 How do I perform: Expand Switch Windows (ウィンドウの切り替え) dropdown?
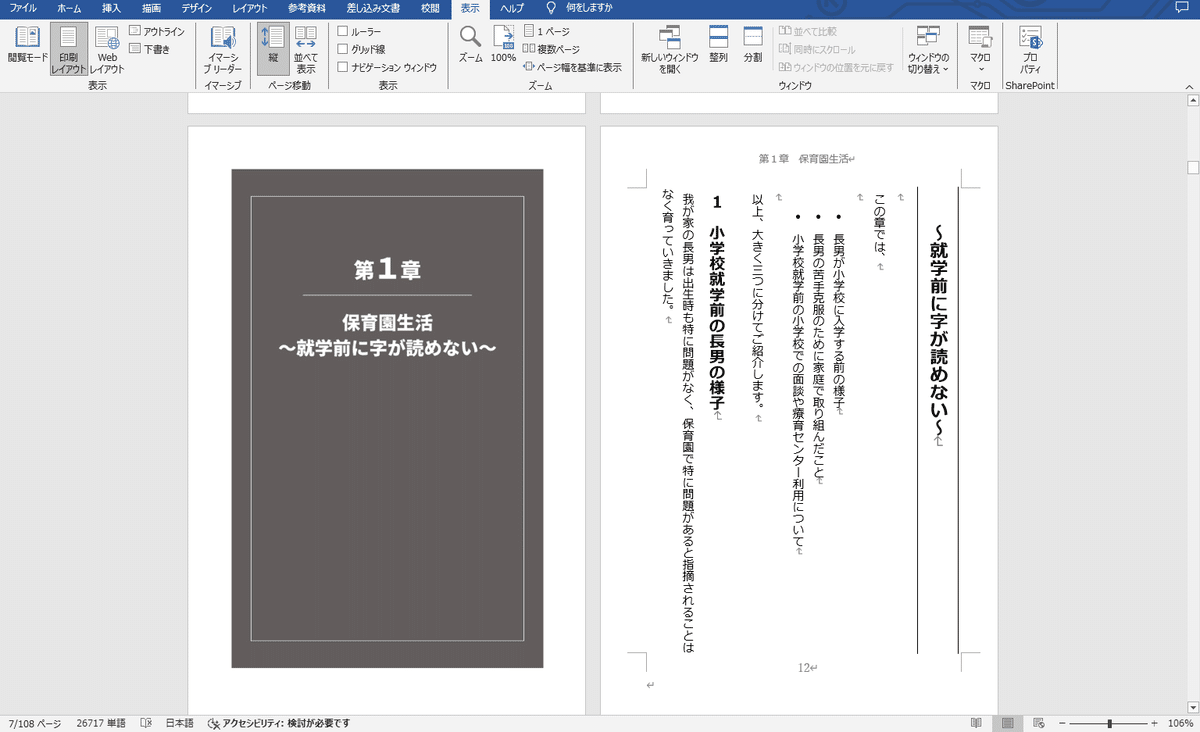tap(928, 50)
